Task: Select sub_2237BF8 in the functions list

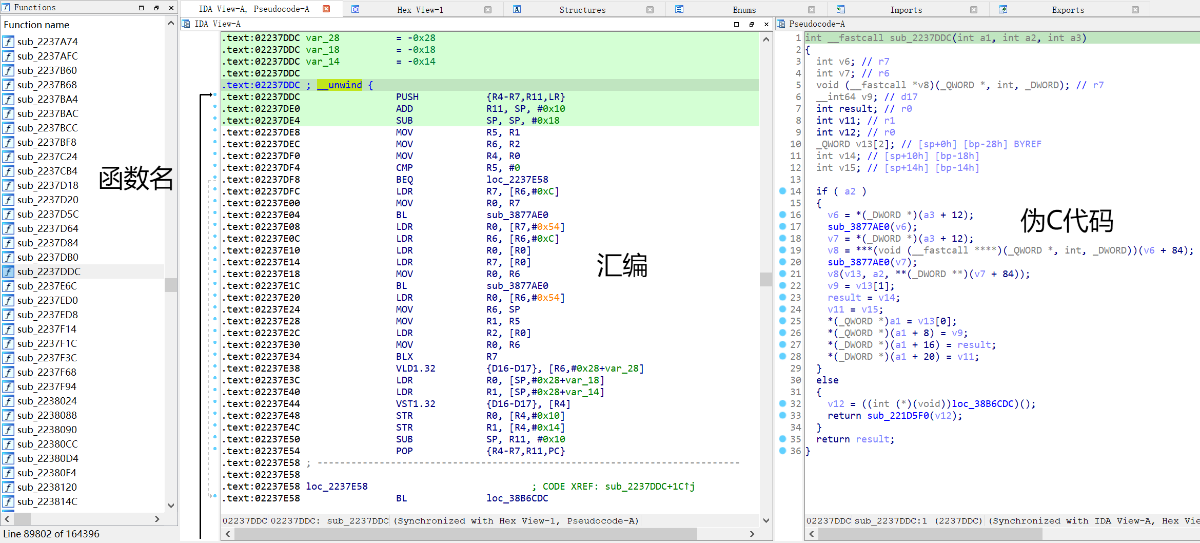Action: (x=46, y=142)
